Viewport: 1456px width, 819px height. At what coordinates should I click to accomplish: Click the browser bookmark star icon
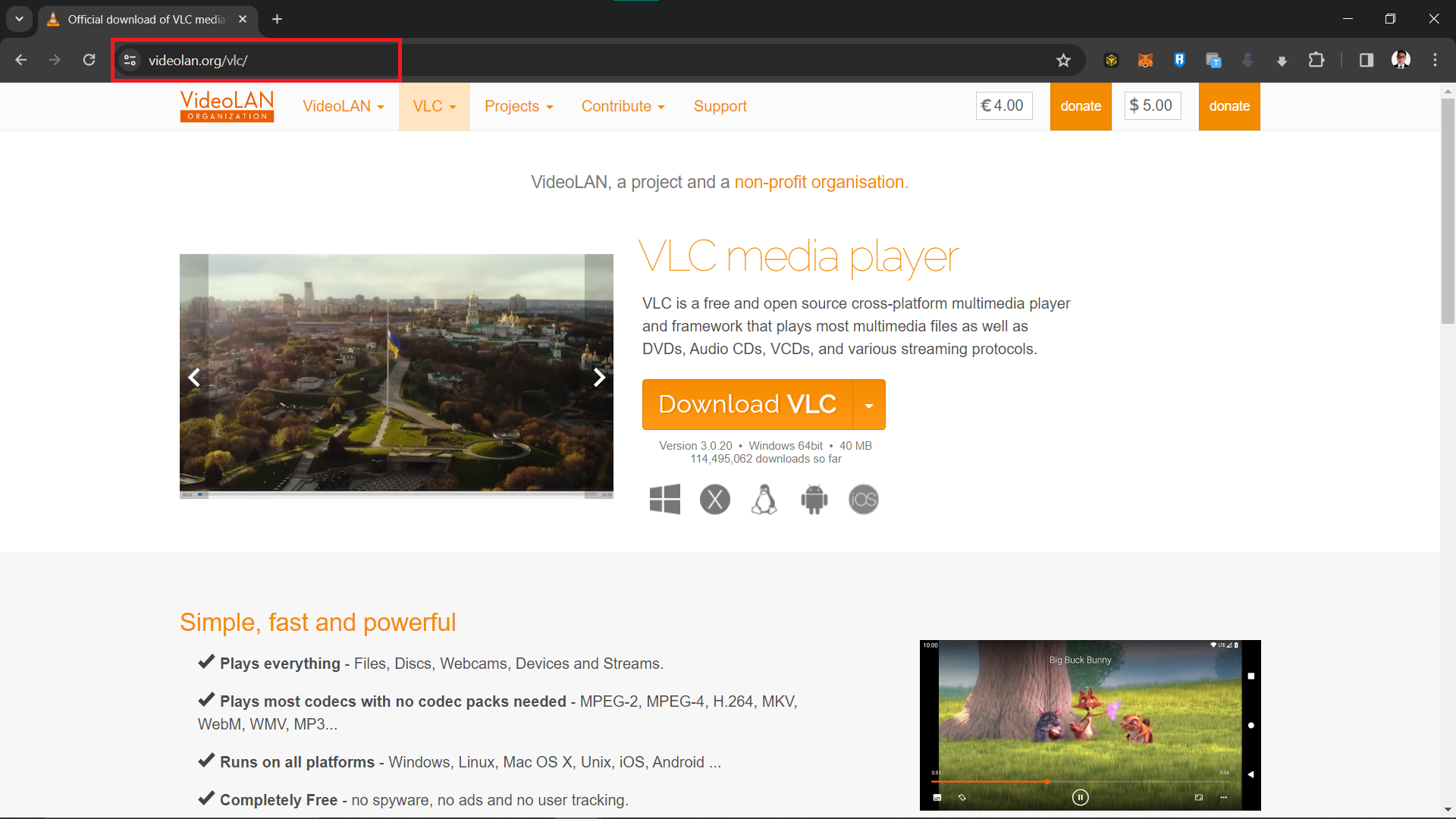tap(1063, 60)
